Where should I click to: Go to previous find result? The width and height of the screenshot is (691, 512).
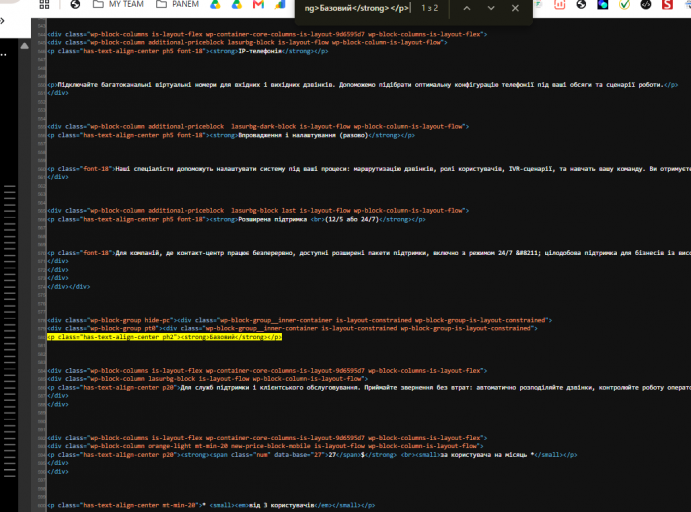pyautogui.click(x=467, y=8)
